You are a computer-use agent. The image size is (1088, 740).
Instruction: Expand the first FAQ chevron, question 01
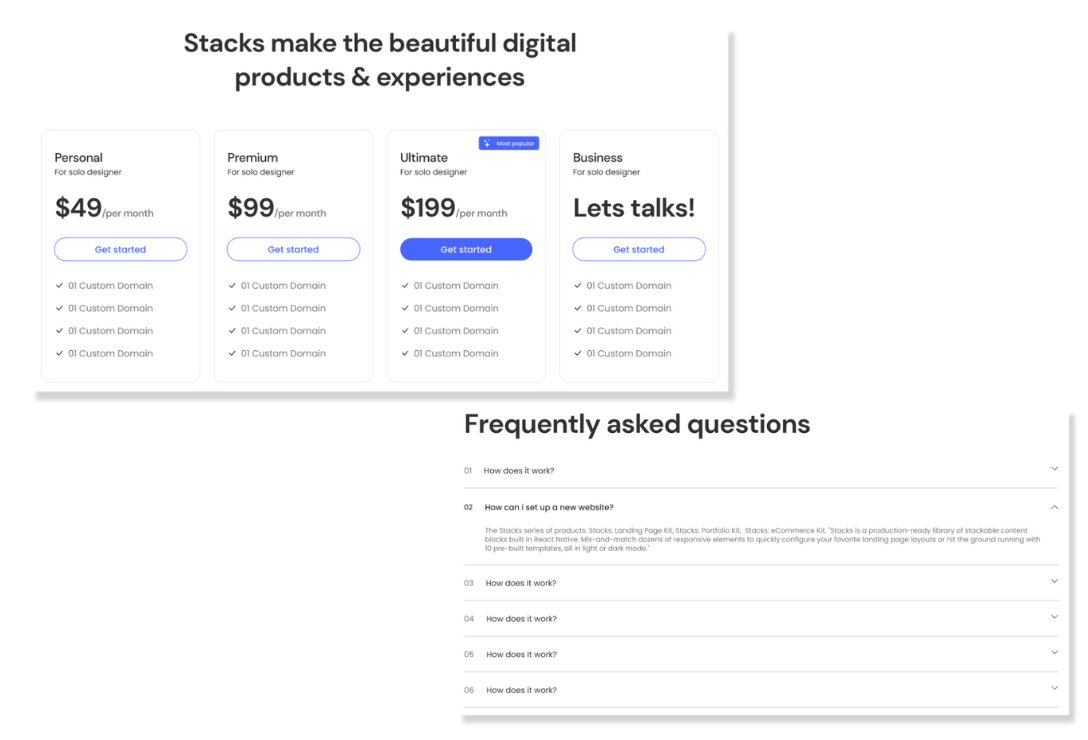pyautogui.click(x=1054, y=468)
